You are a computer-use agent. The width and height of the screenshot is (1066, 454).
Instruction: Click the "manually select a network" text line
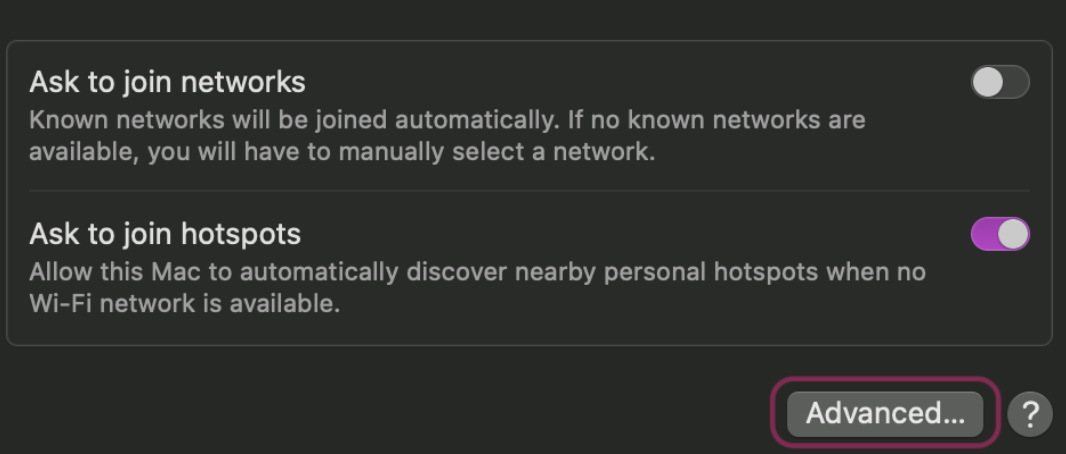coord(340,153)
